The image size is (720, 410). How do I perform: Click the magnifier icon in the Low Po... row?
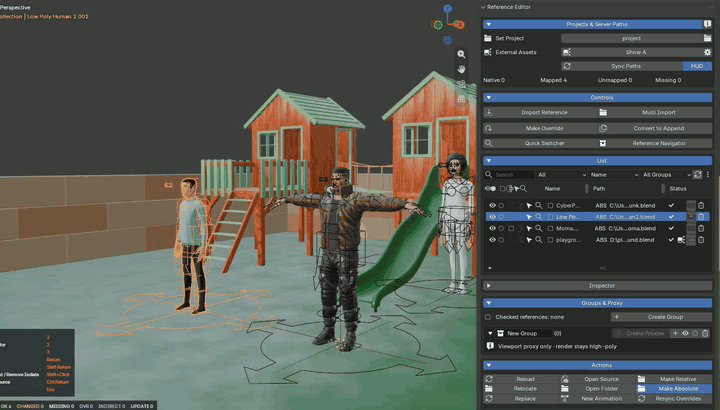coord(539,217)
